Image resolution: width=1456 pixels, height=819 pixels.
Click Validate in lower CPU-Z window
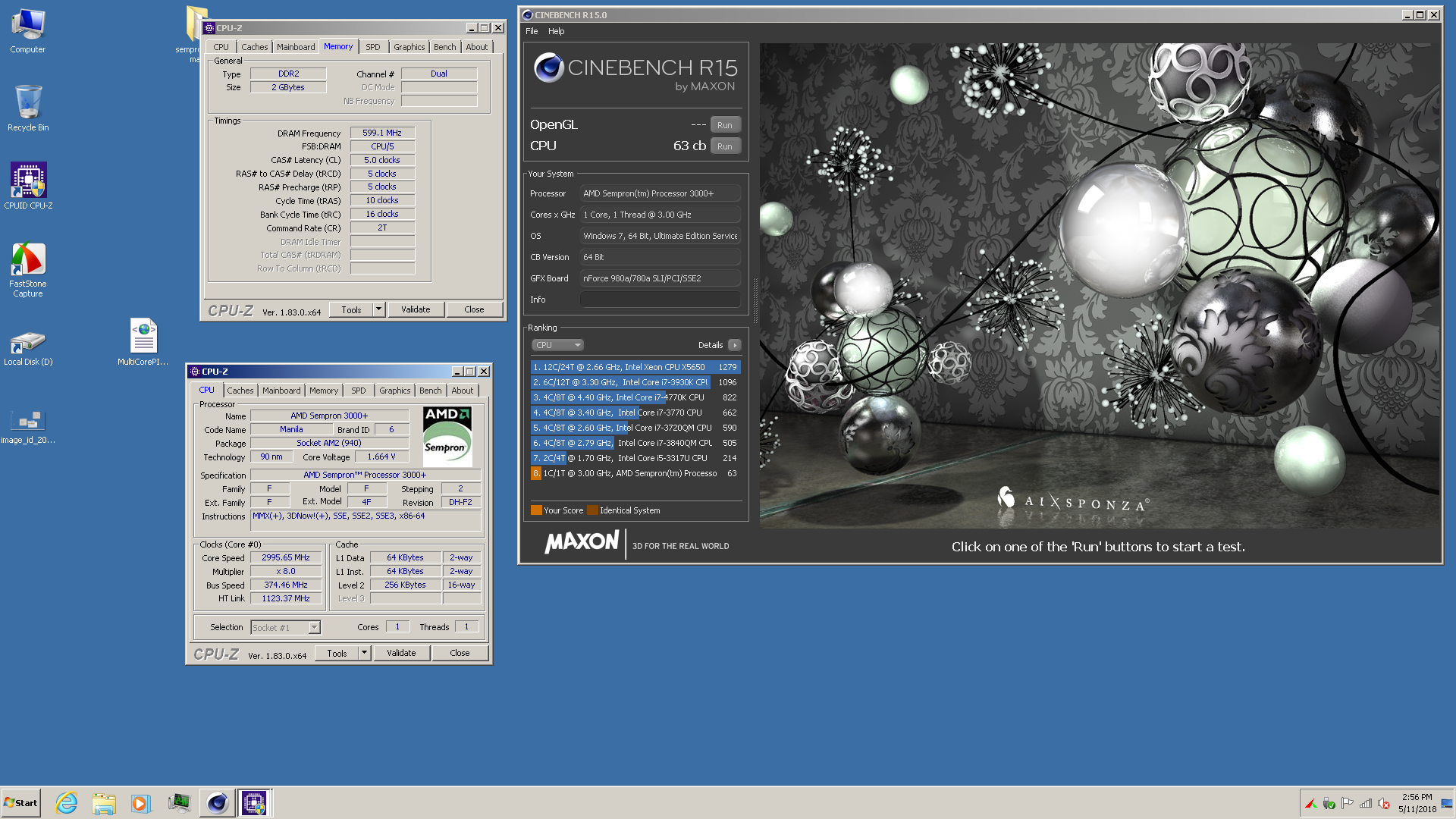click(x=401, y=653)
